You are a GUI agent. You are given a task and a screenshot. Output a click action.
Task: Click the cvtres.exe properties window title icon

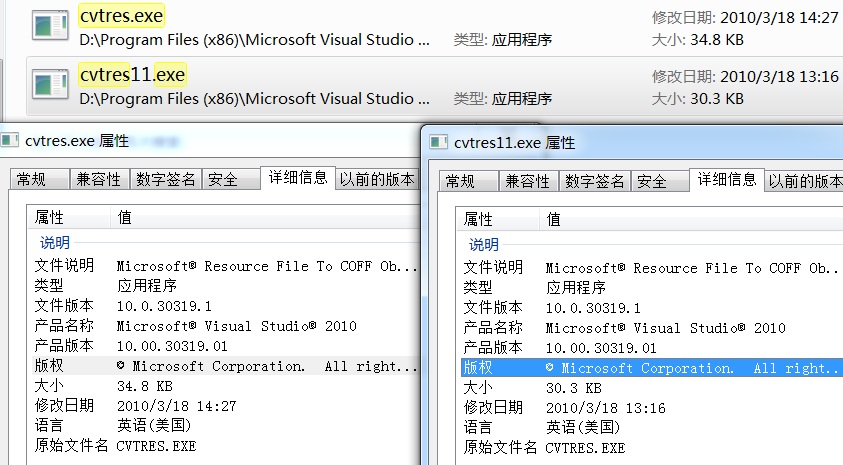(9, 141)
